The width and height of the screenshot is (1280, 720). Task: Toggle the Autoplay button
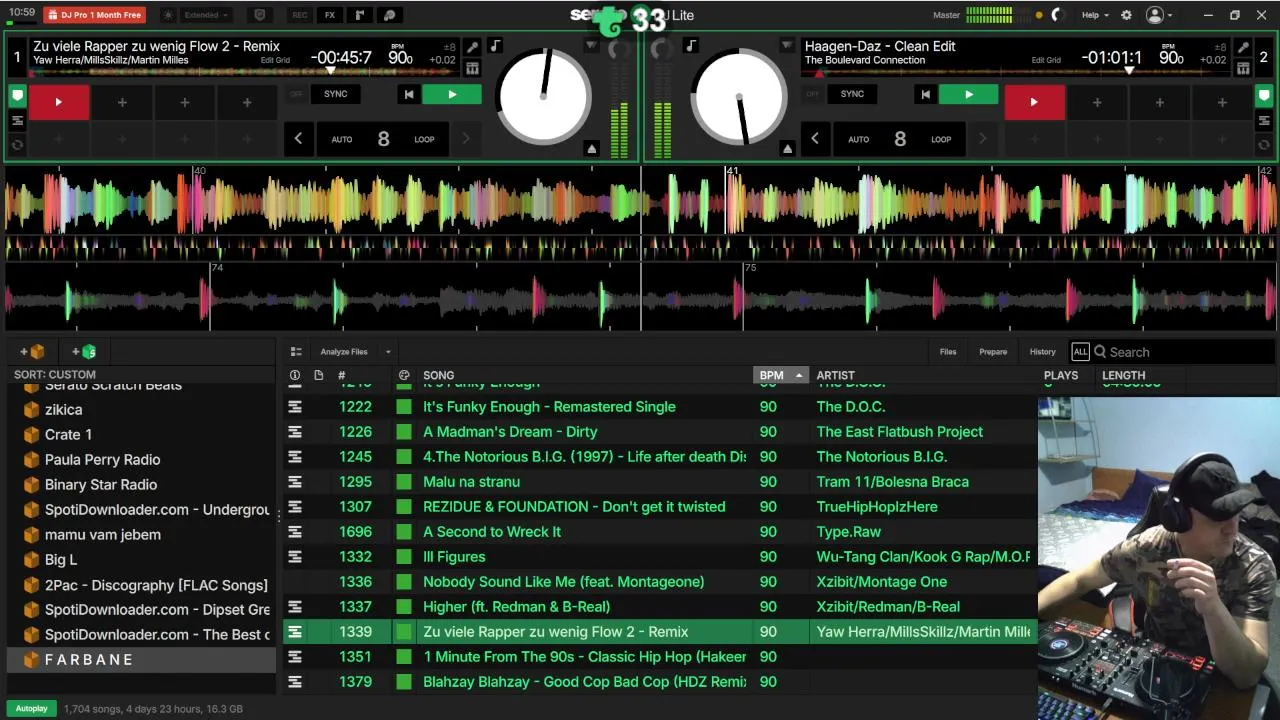(x=32, y=709)
